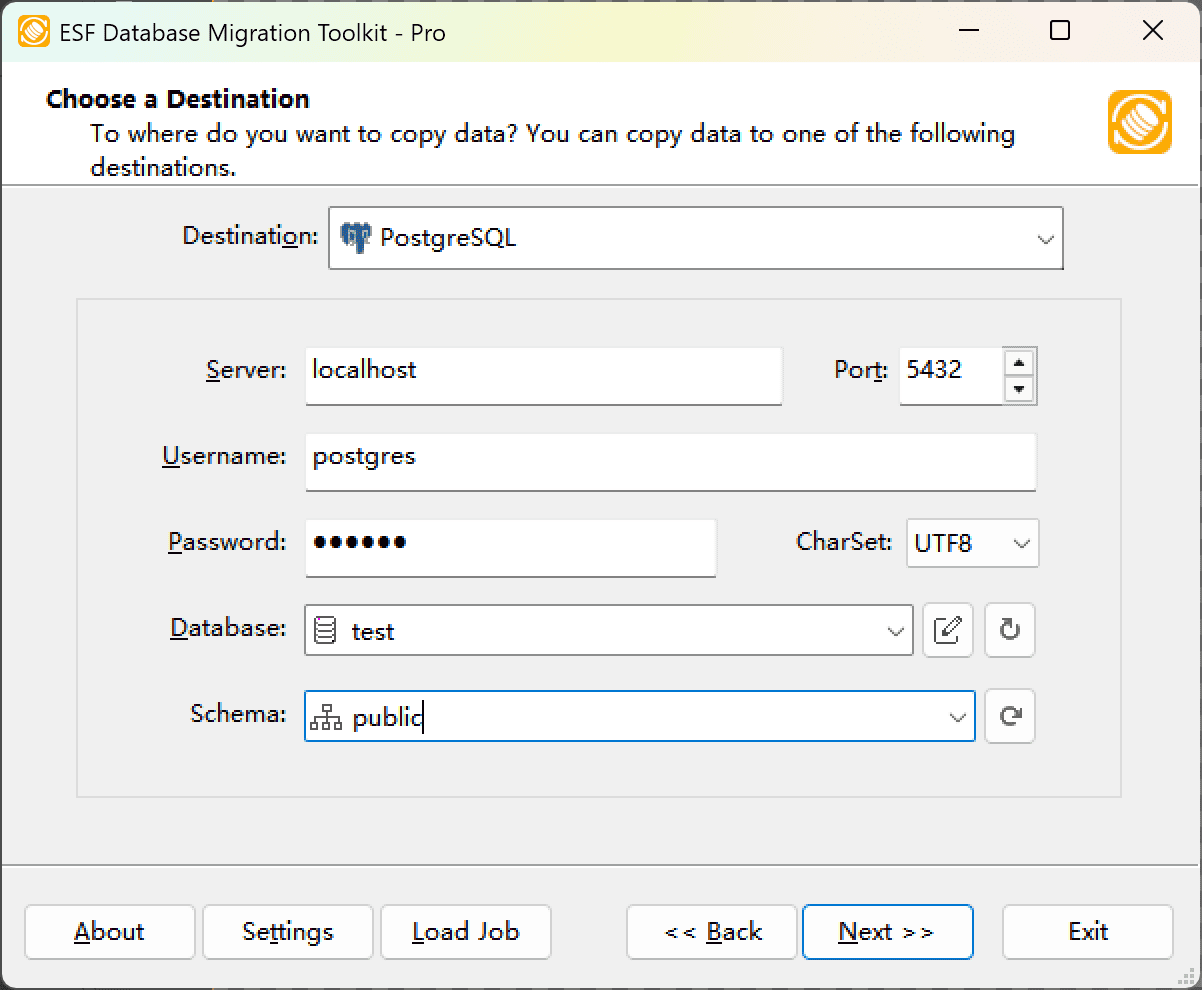The width and height of the screenshot is (1202, 990).
Task: Open the Destination database type dropdown
Action: 1046,238
